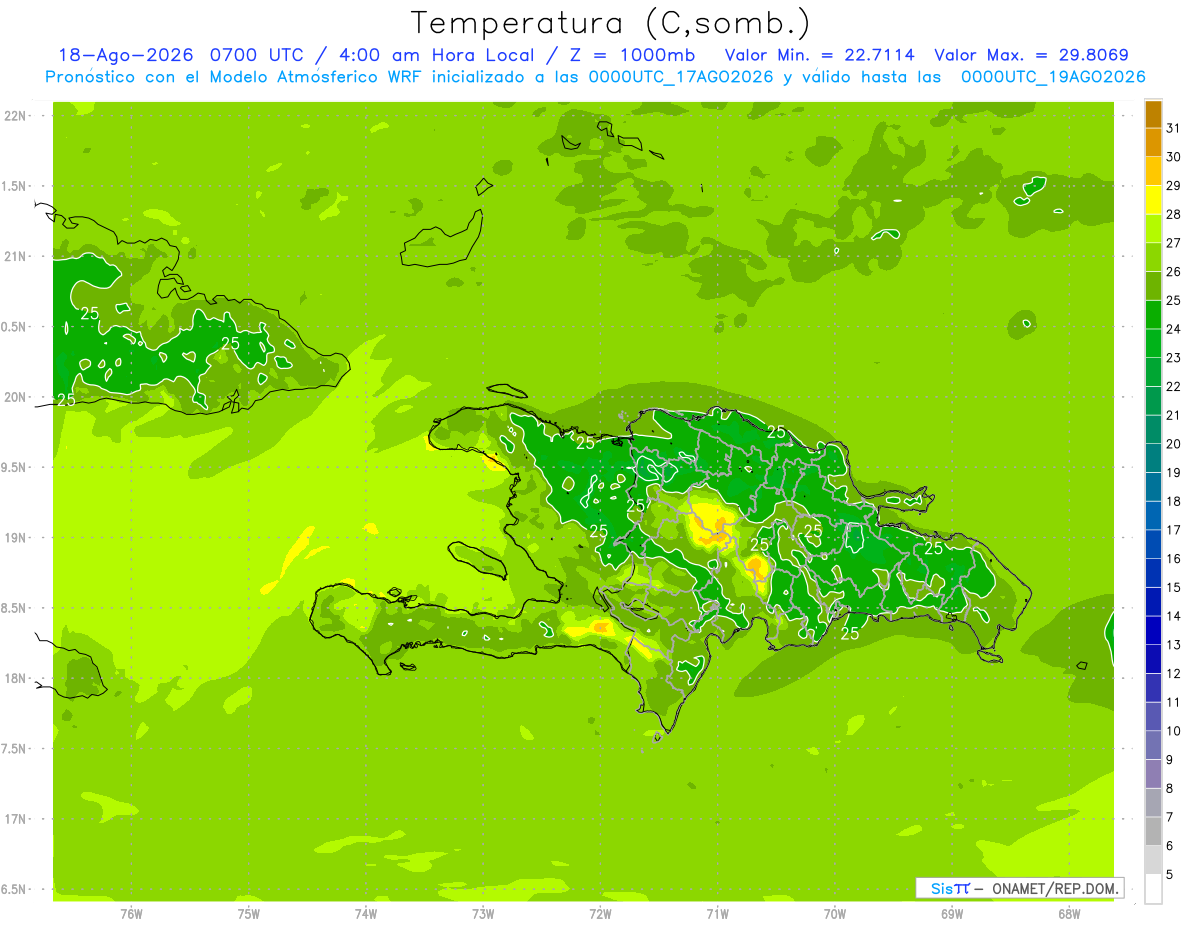Image resolution: width=1200 pixels, height=927 pixels.
Task: Click the orange legend band between 30 and 31
Action: point(1153,142)
